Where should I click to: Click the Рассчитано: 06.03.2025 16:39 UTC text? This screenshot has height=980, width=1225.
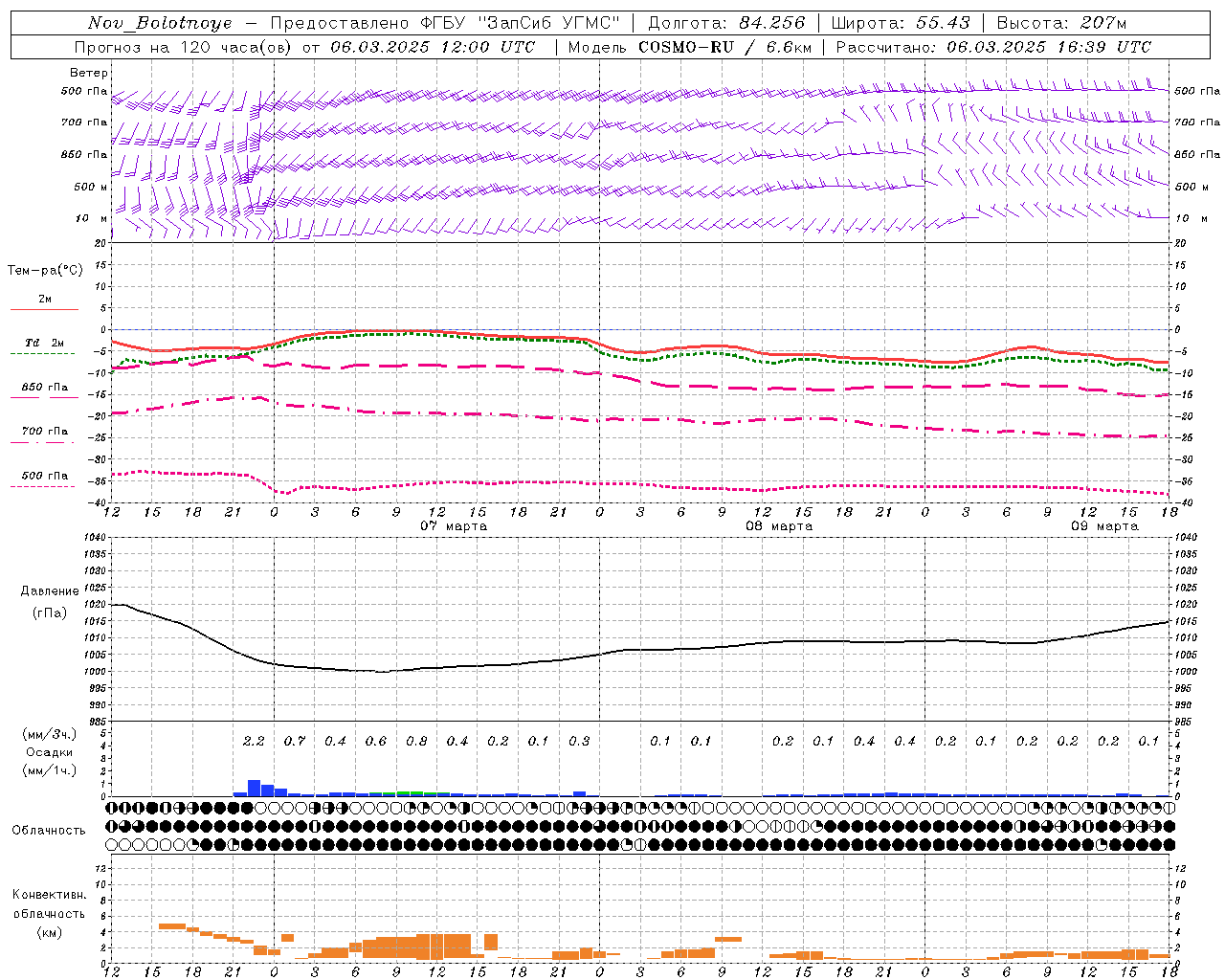[993, 47]
